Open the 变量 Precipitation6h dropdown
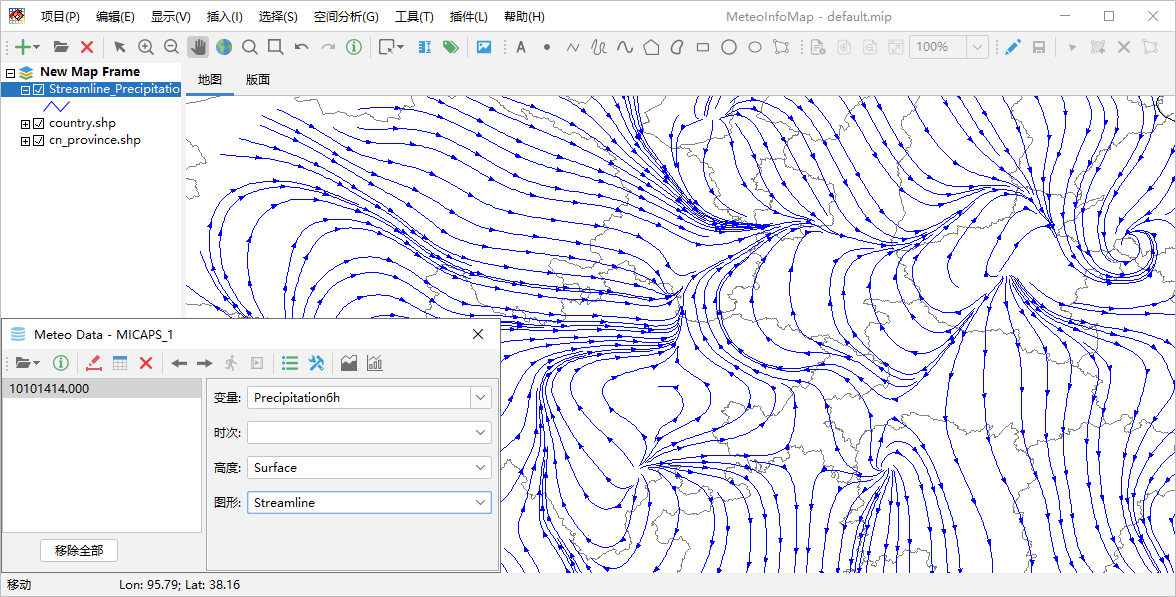This screenshot has height=597, width=1176. (x=481, y=398)
